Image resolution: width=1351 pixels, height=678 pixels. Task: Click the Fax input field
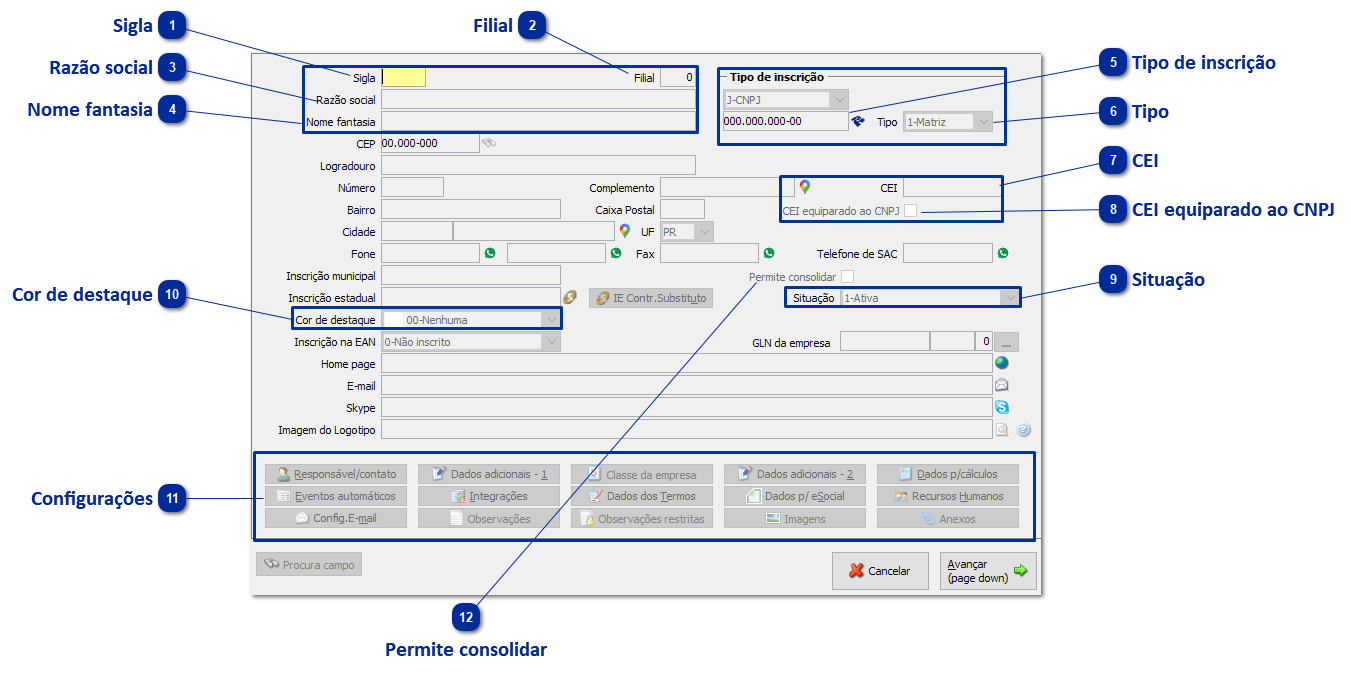(x=709, y=254)
